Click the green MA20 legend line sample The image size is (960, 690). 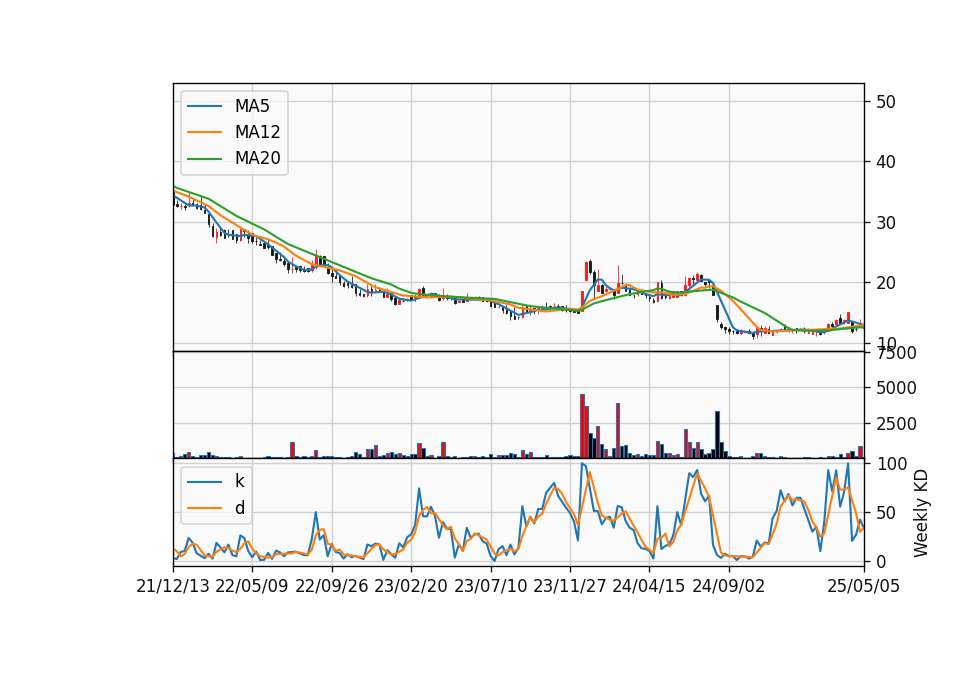[x=204, y=159]
